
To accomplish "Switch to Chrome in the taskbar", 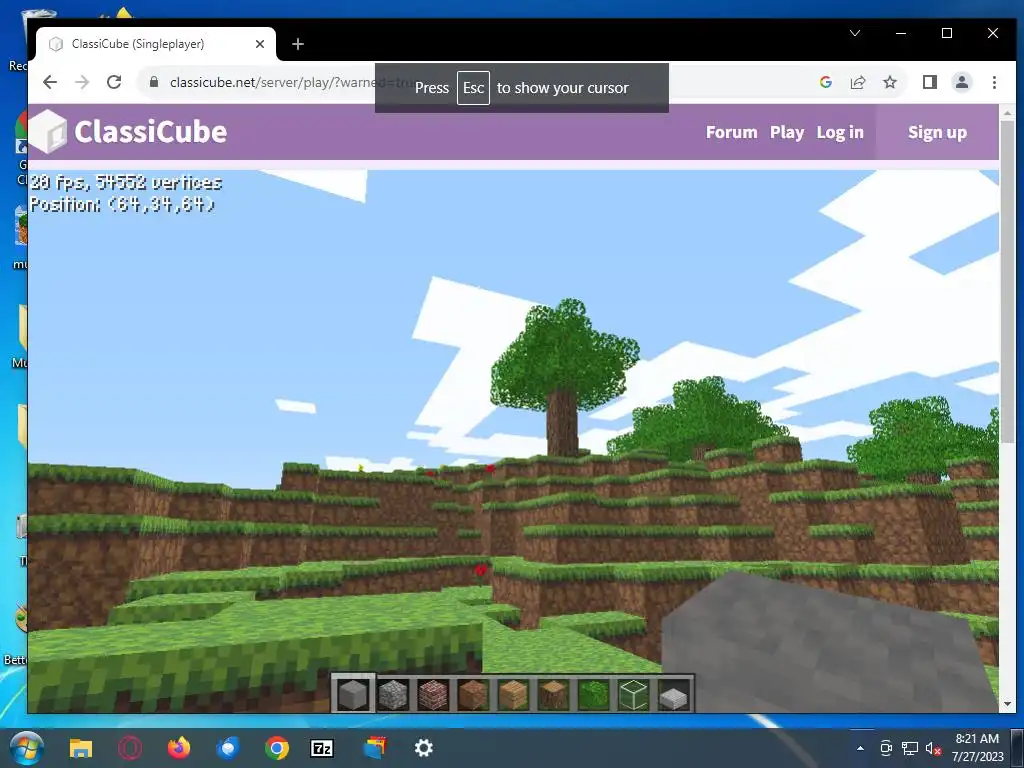I will coord(277,748).
